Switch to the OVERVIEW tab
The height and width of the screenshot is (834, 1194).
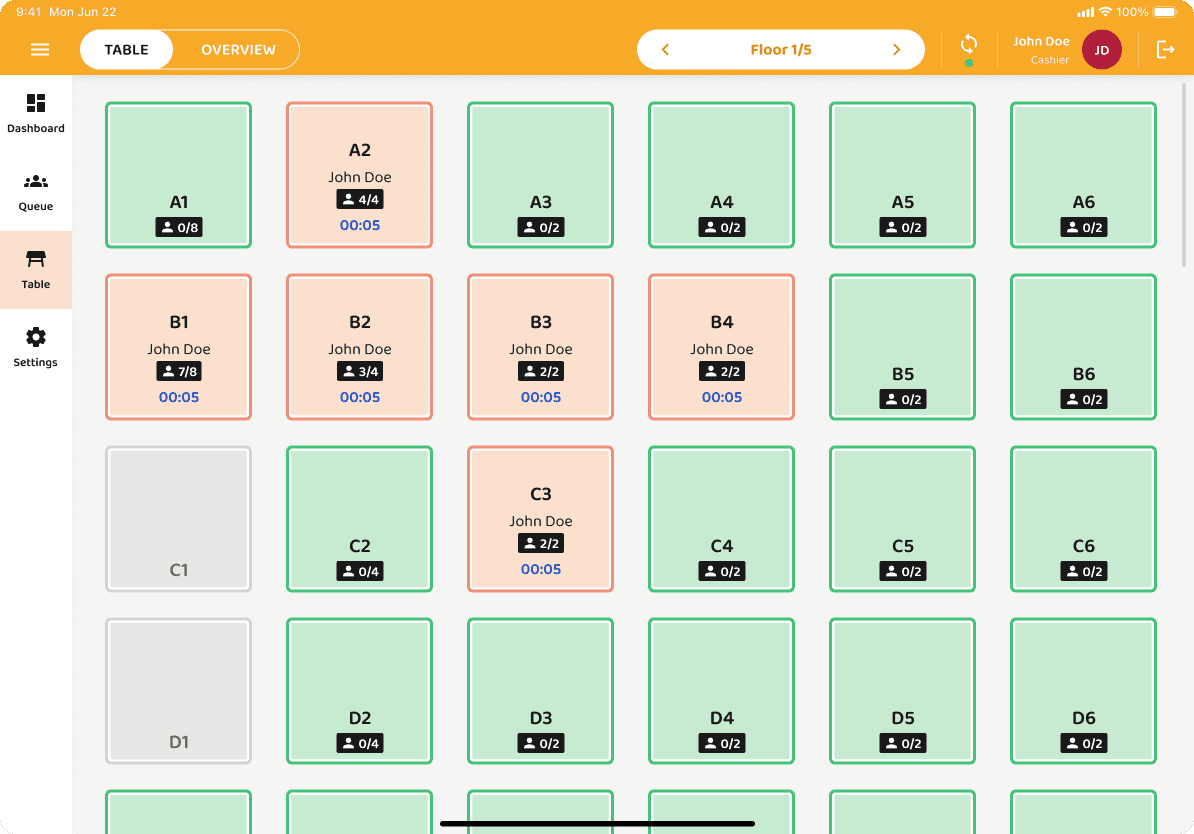(238, 50)
